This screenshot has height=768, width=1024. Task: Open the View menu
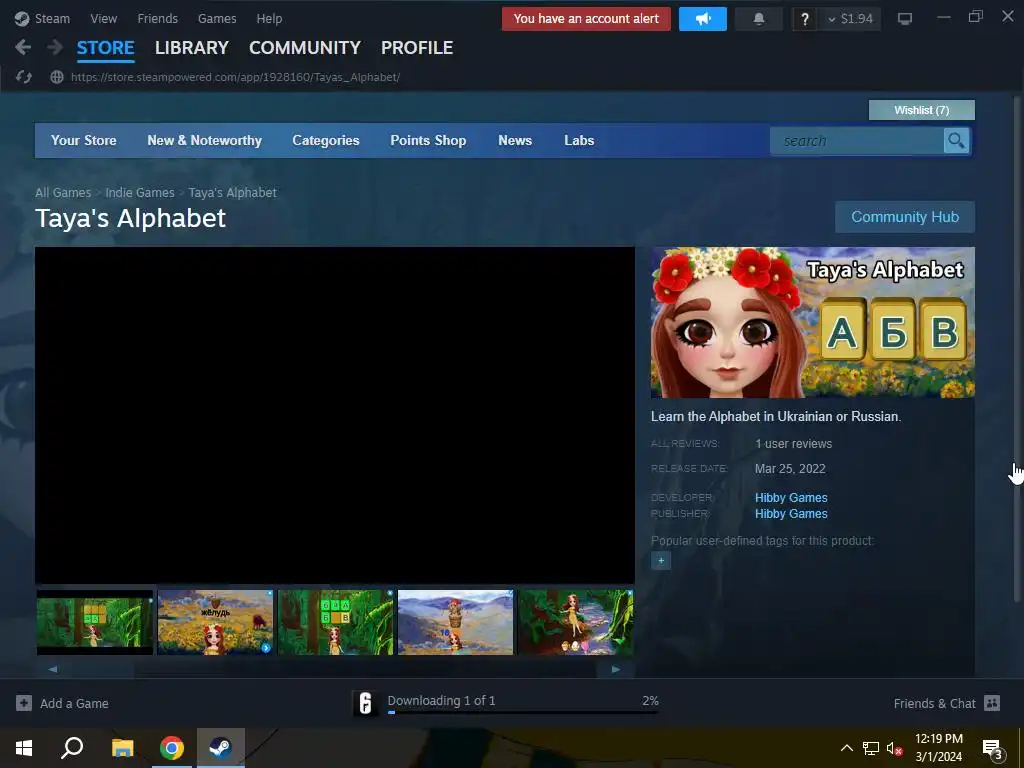104,18
